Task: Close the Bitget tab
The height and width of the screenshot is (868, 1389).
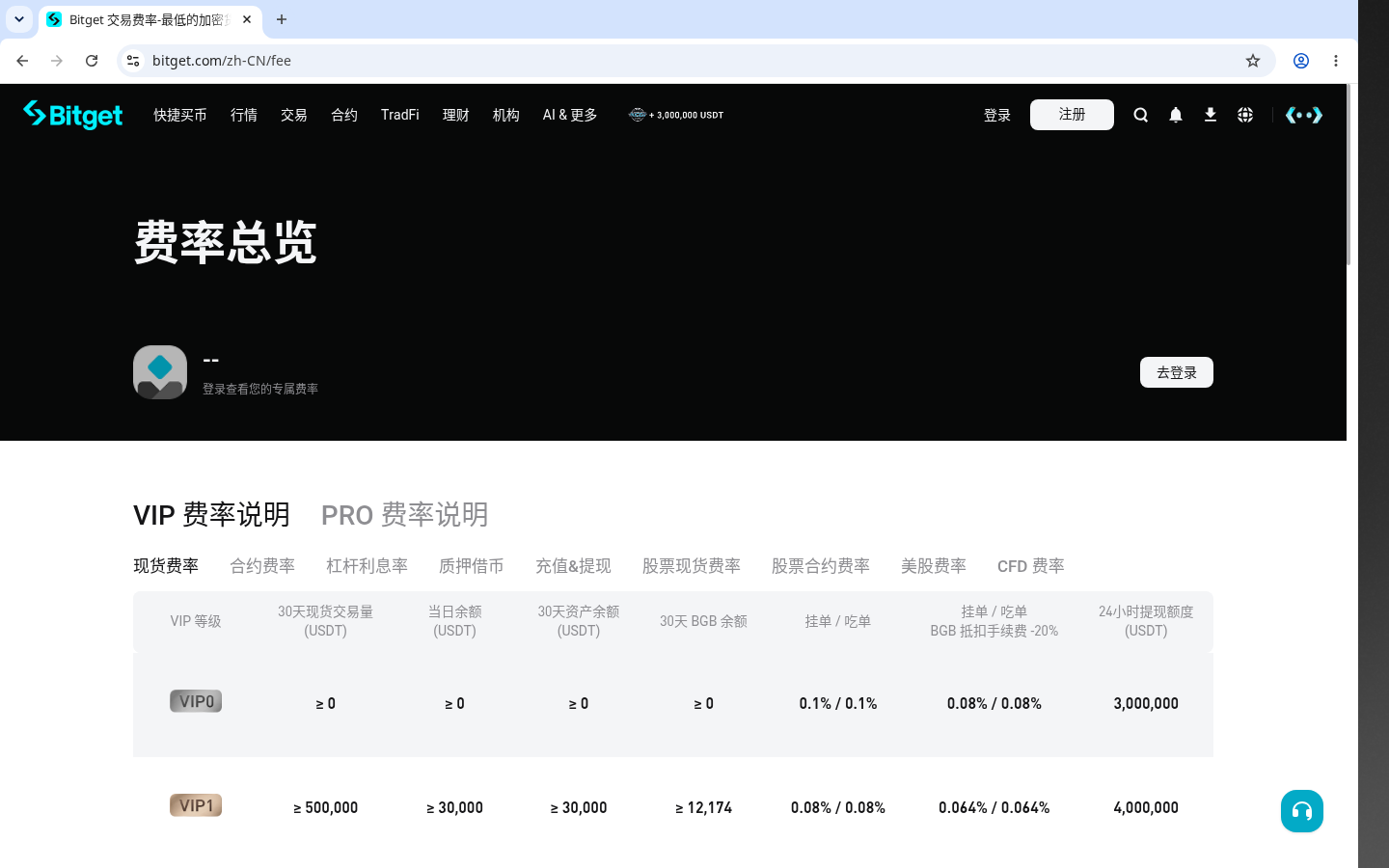Action: (247, 19)
